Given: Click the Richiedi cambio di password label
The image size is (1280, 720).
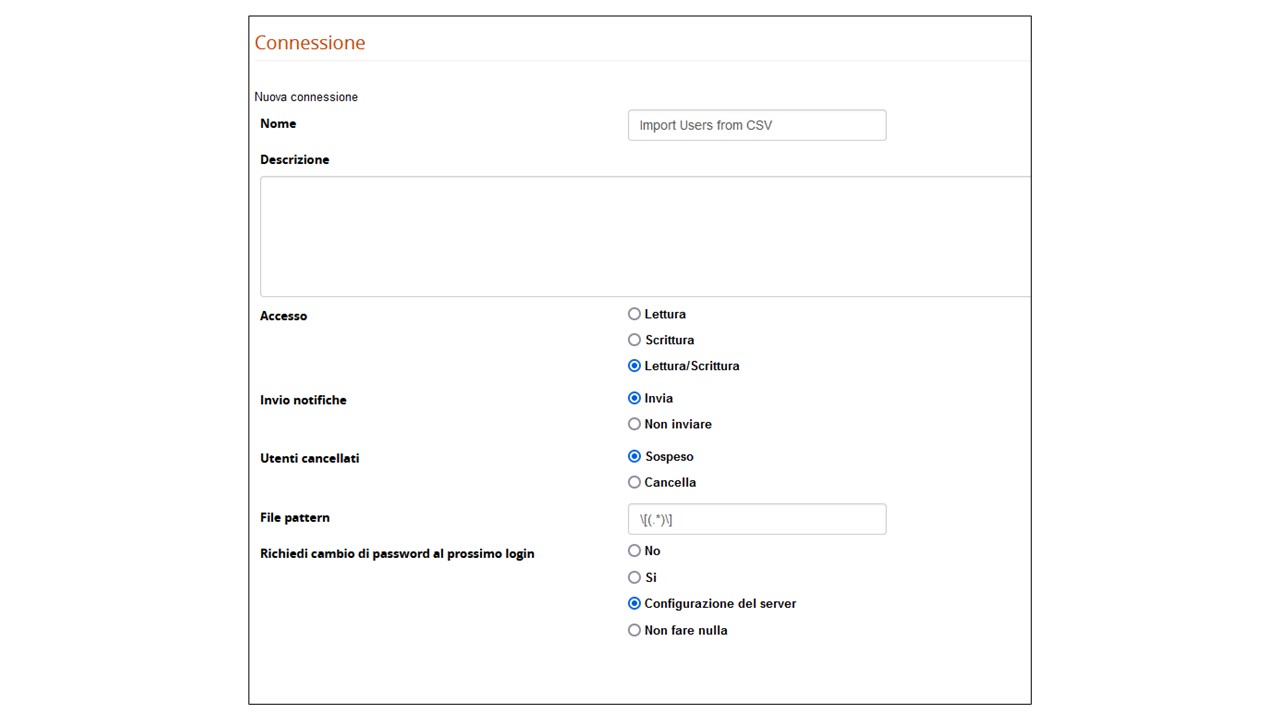Looking at the screenshot, I should (397, 554).
